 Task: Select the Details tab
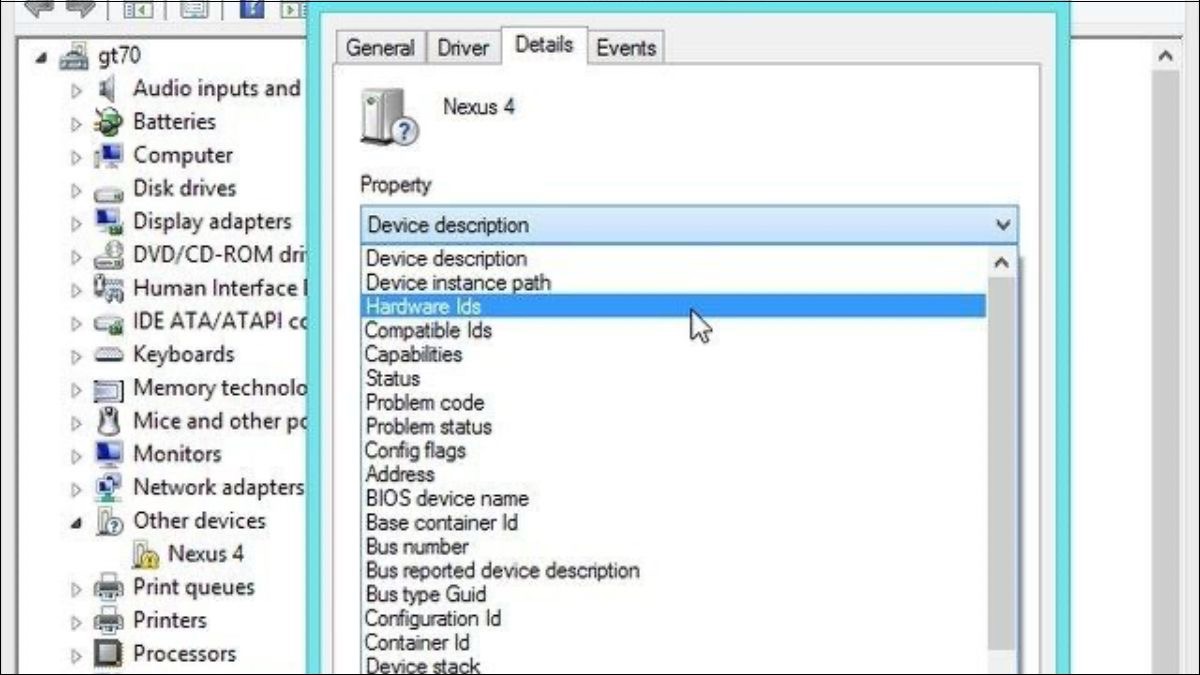click(x=544, y=45)
